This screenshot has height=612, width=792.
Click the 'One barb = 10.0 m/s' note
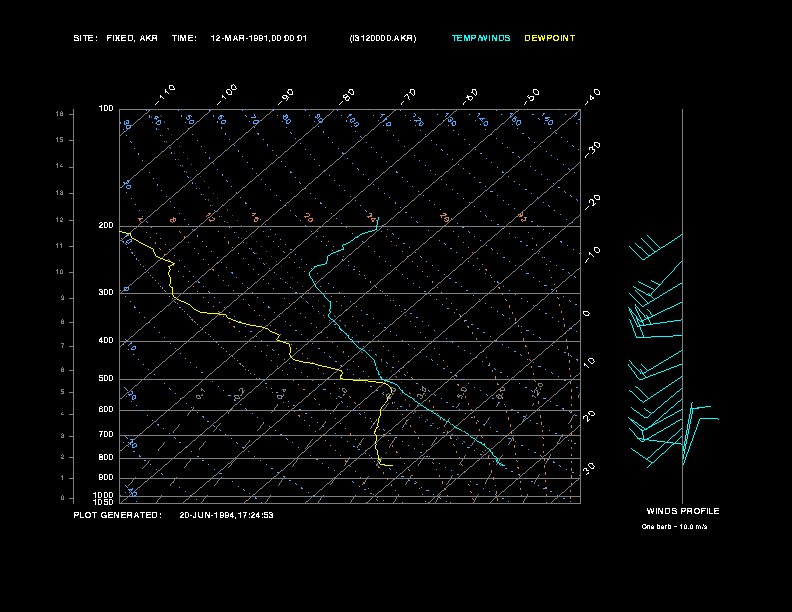click(674, 527)
